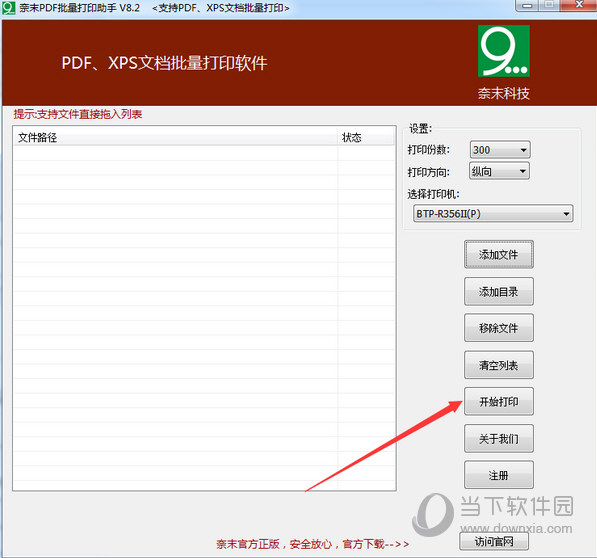
Task: Start printing with the 开始打印 button
Action: click(498, 402)
